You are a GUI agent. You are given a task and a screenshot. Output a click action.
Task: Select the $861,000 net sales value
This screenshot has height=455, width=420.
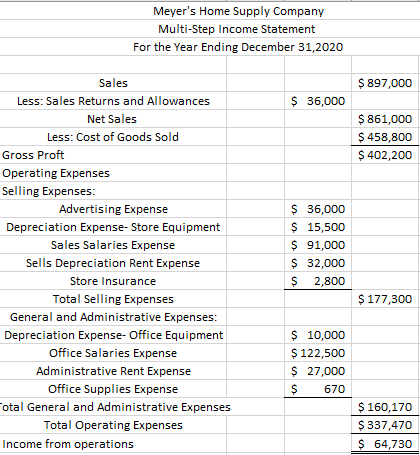tap(385, 119)
